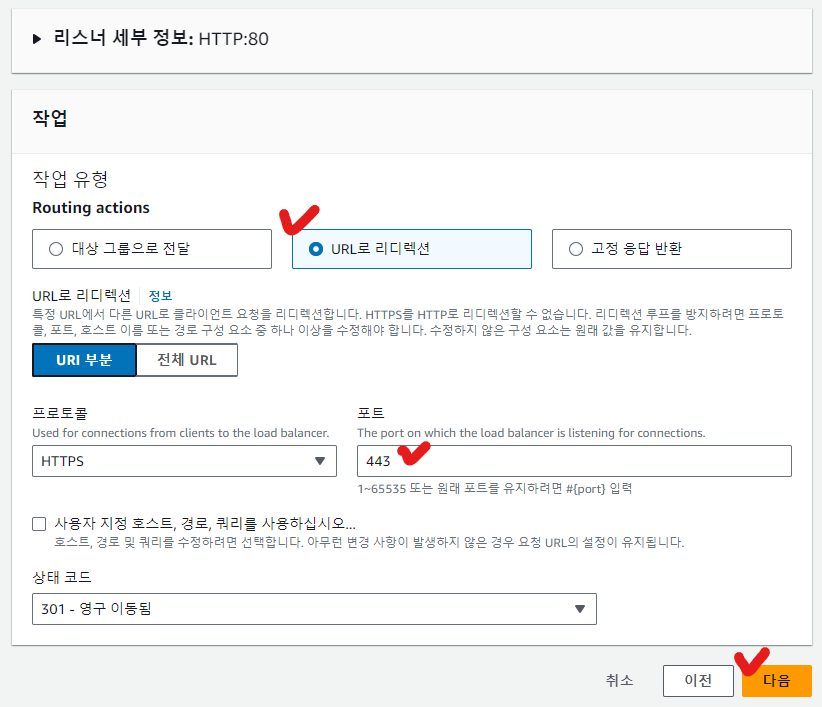The image size is (822, 707).
Task: Proceed with the orange 다음 button
Action: 776,681
